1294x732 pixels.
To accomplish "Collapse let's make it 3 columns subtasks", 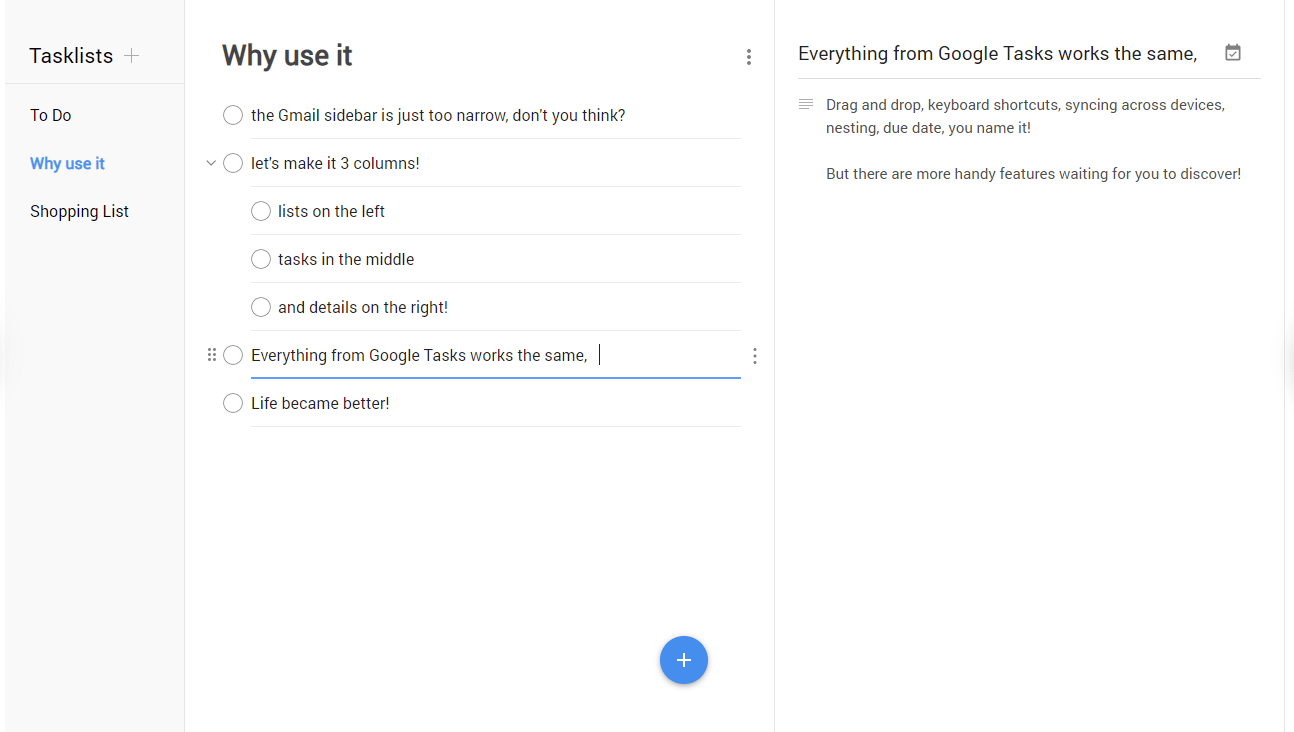I will (x=211, y=163).
